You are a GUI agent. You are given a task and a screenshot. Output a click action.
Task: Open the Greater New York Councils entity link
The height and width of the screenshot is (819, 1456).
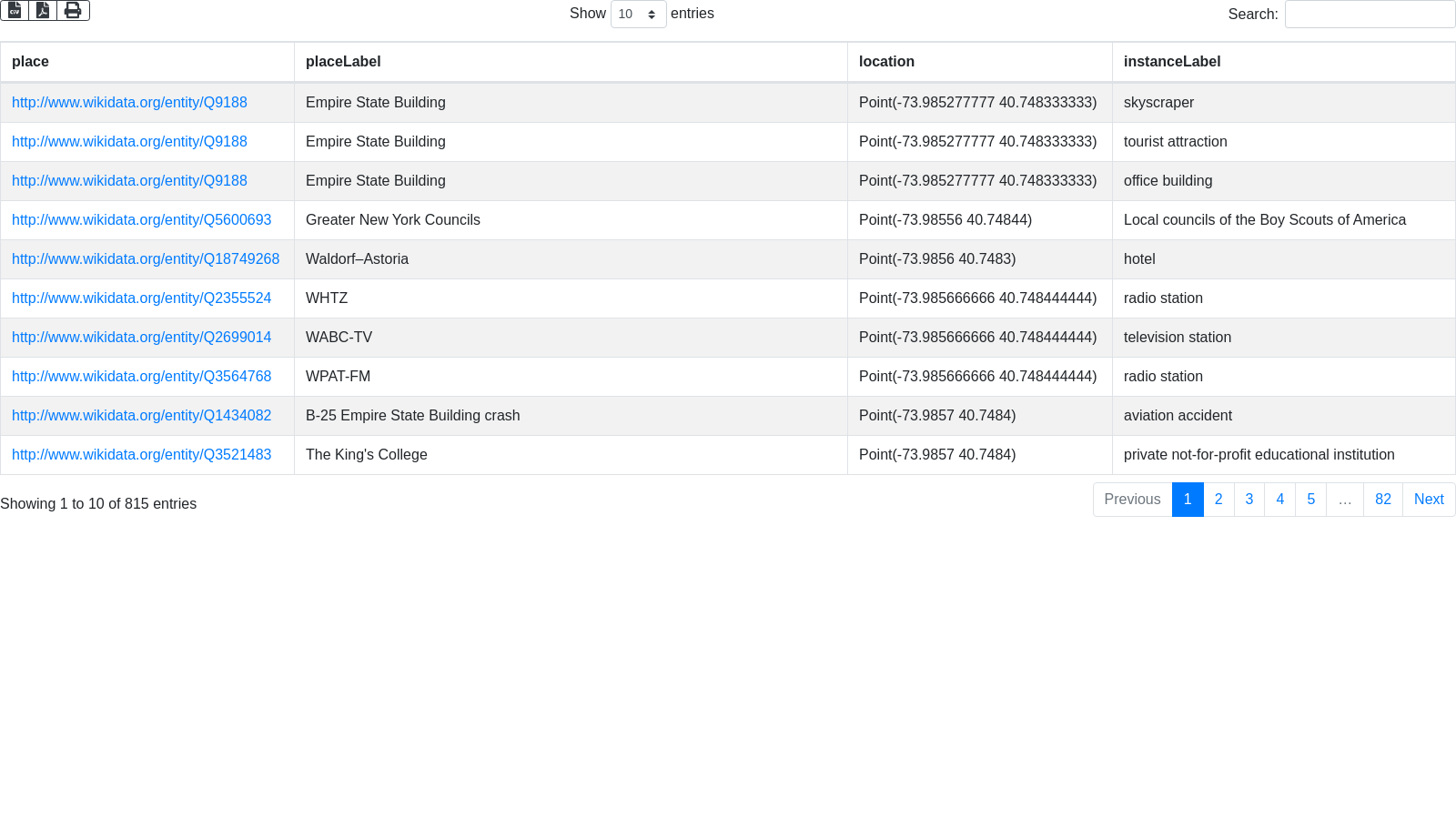(x=141, y=220)
